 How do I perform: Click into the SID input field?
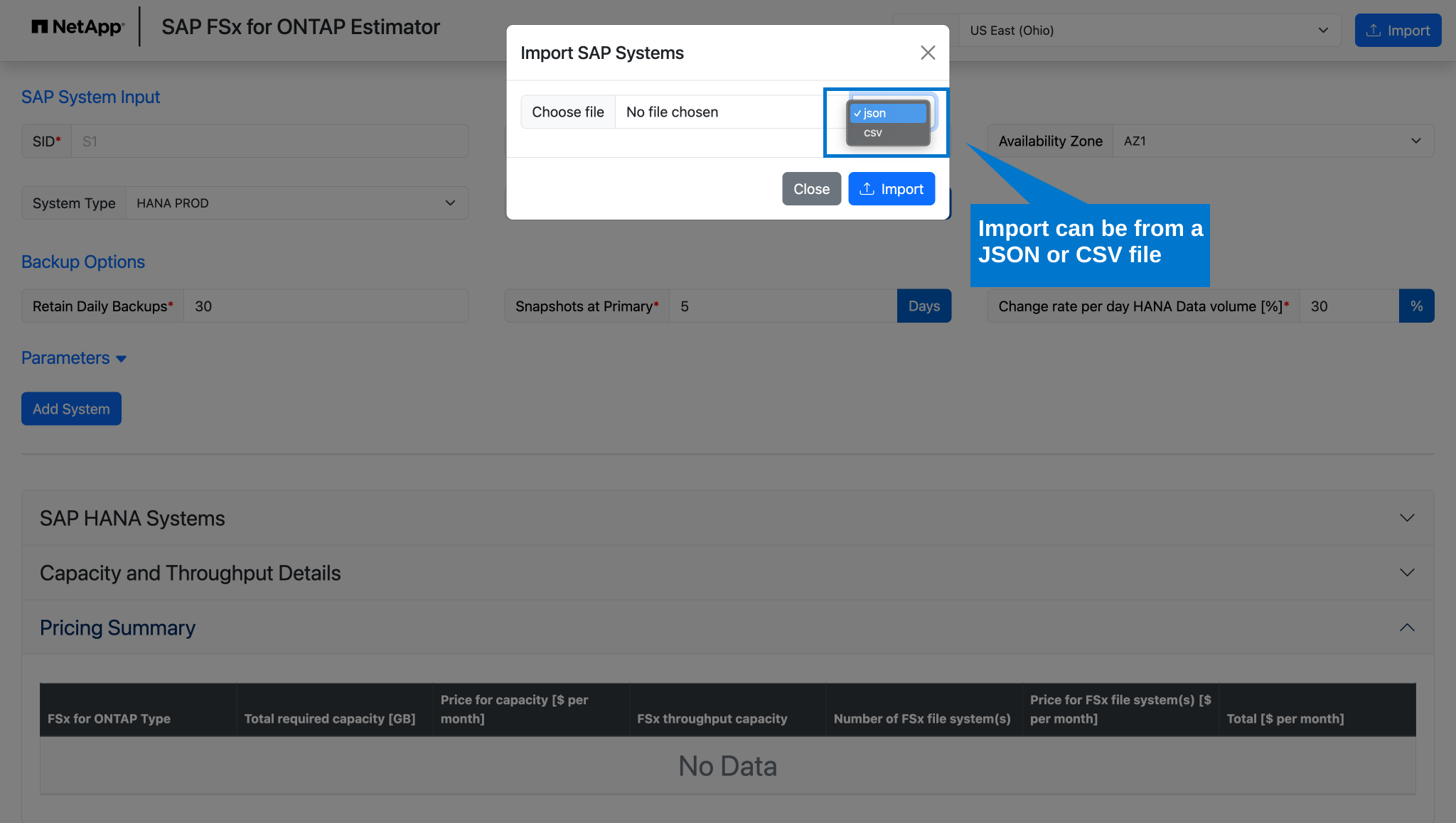click(x=269, y=141)
